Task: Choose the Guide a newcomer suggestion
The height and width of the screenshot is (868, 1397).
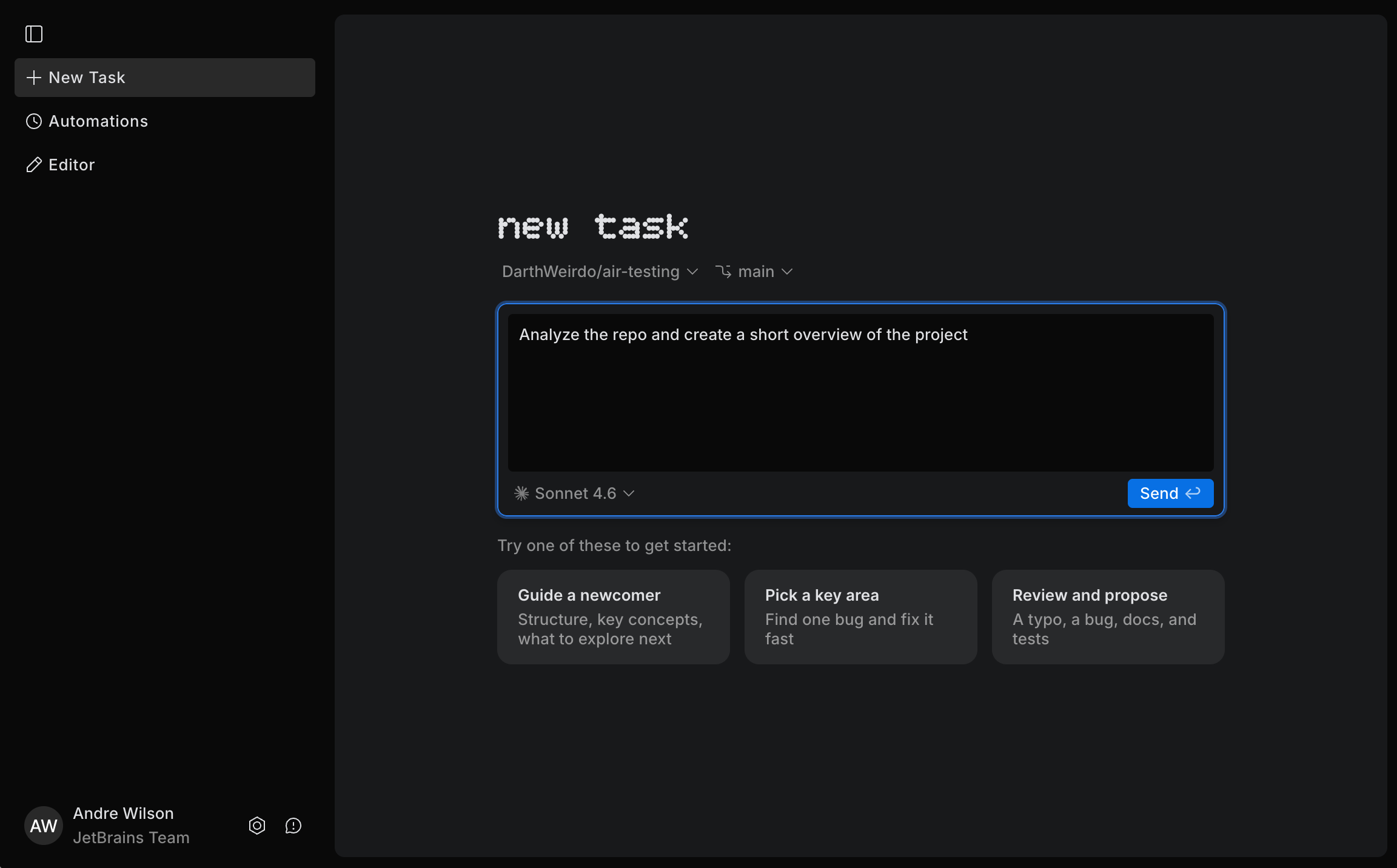Action: [614, 617]
